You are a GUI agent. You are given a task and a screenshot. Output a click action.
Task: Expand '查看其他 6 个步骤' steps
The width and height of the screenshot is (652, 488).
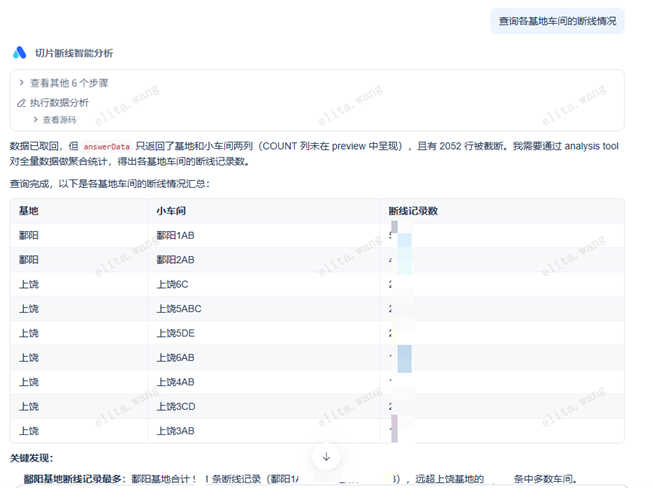click(x=64, y=83)
